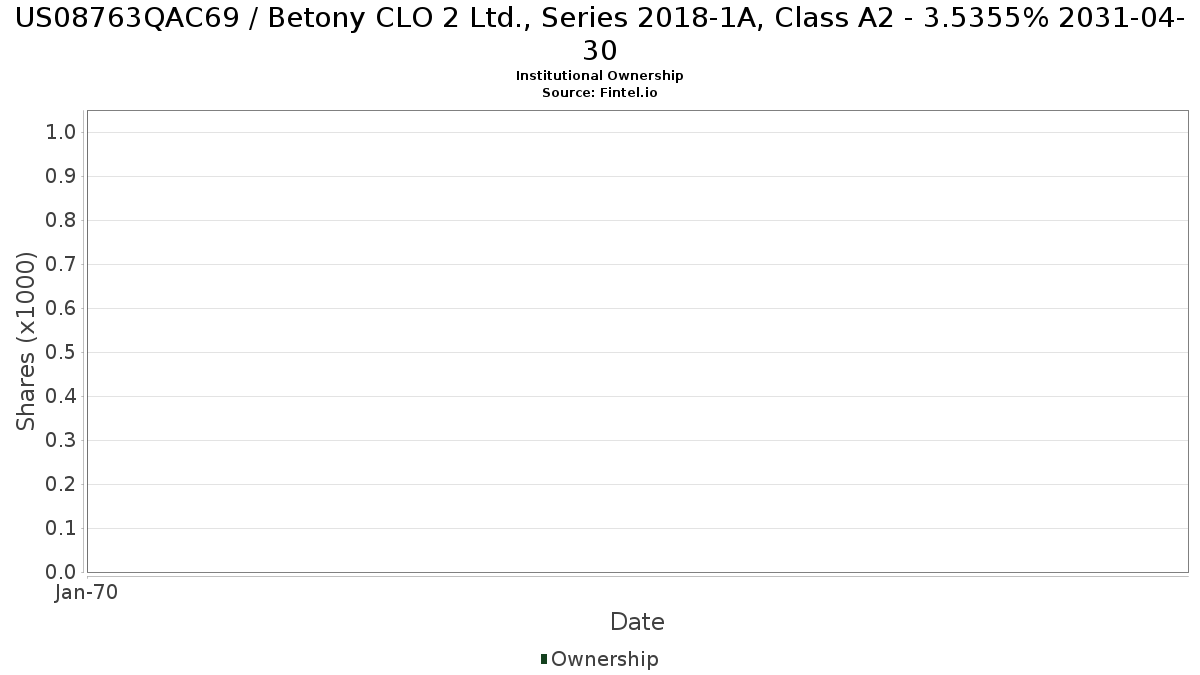1200x675 pixels.
Task: Click the 0.2 y-axis tick label
Action: (61, 484)
